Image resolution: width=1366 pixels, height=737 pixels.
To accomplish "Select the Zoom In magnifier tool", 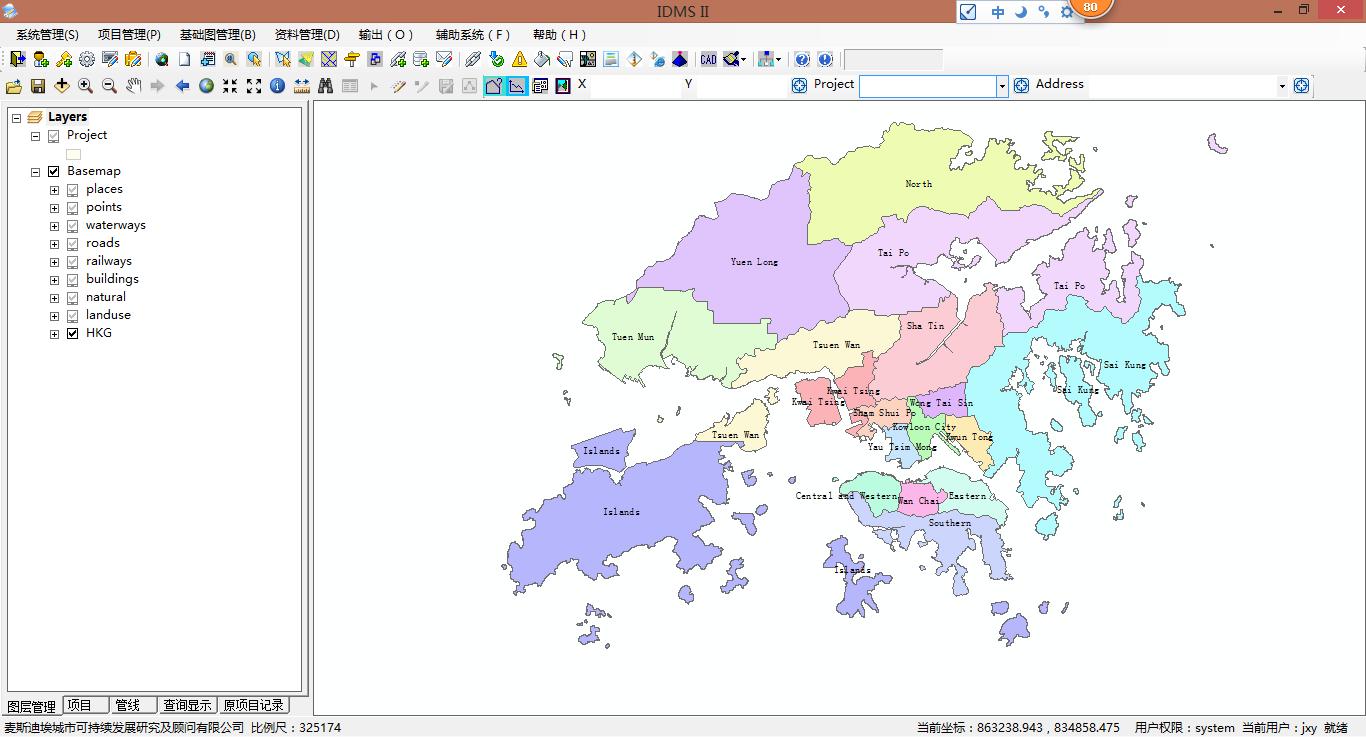I will click(86, 86).
